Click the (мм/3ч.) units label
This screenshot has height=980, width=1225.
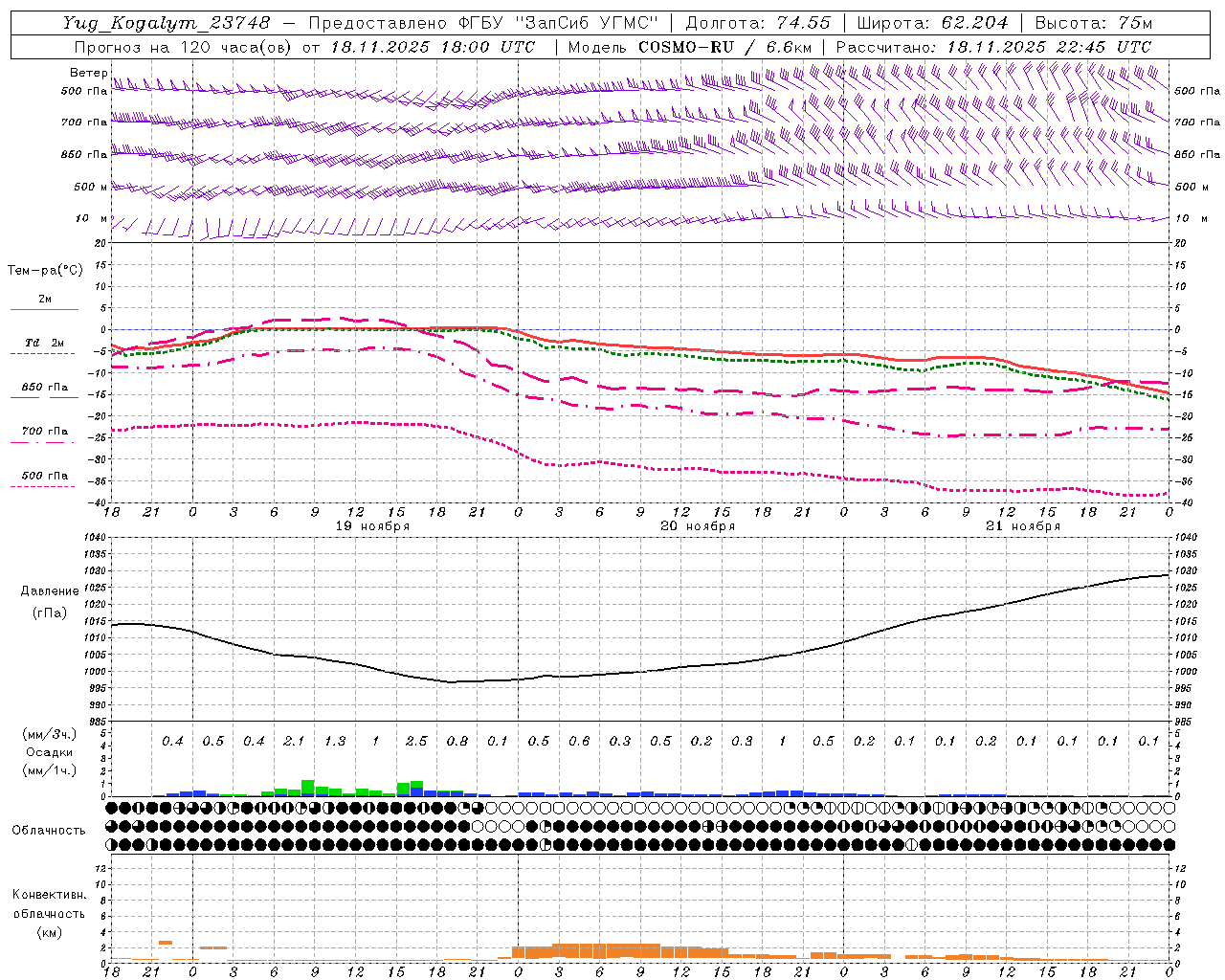tap(50, 734)
